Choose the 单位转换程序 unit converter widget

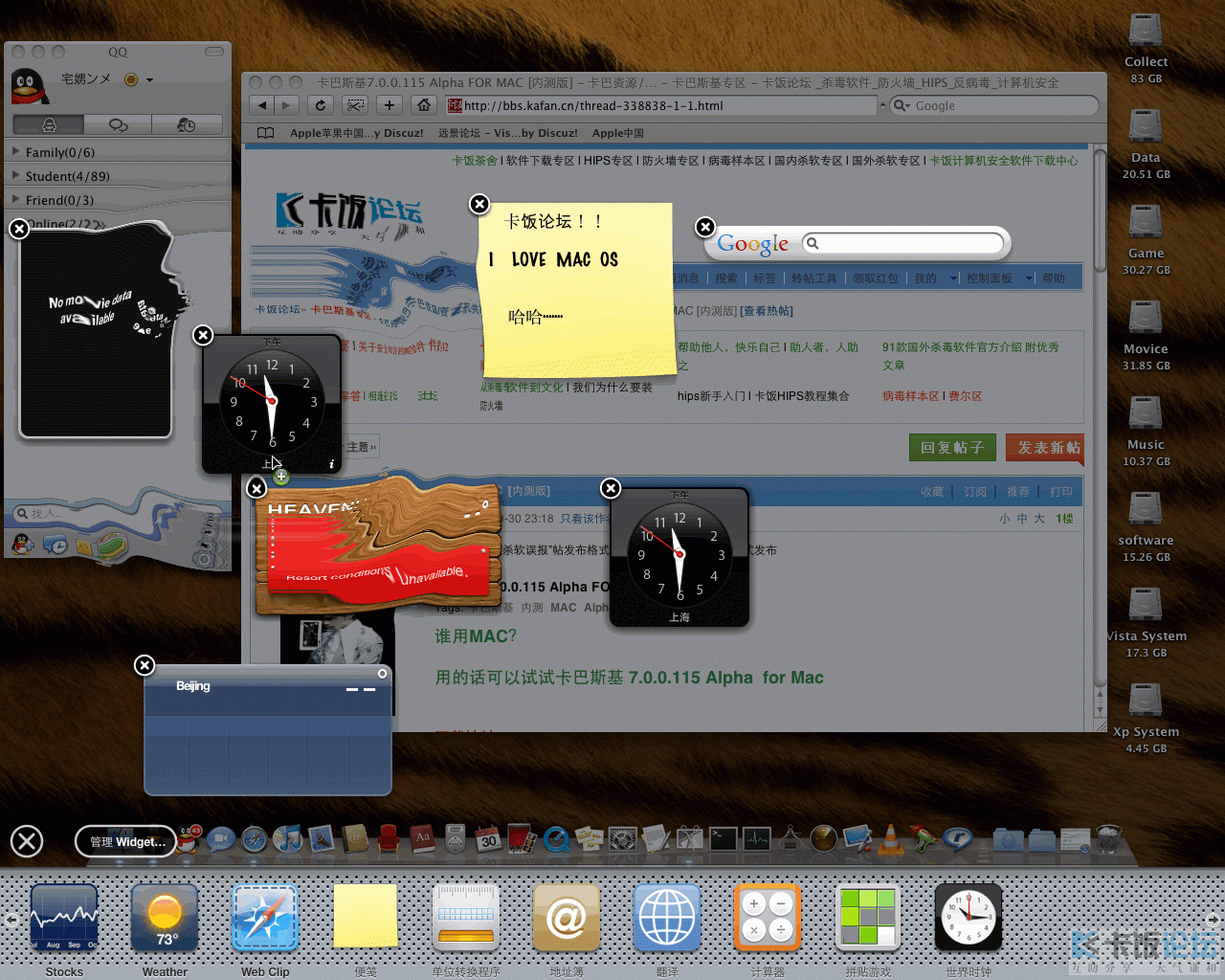pyautogui.click(x=466, y=917)
